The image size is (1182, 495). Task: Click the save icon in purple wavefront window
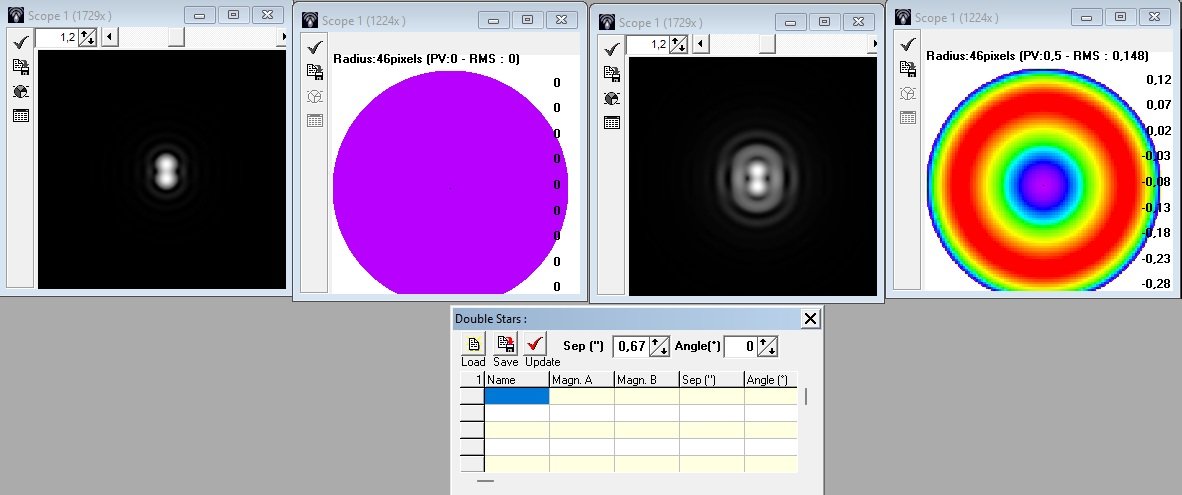[315, 72]
